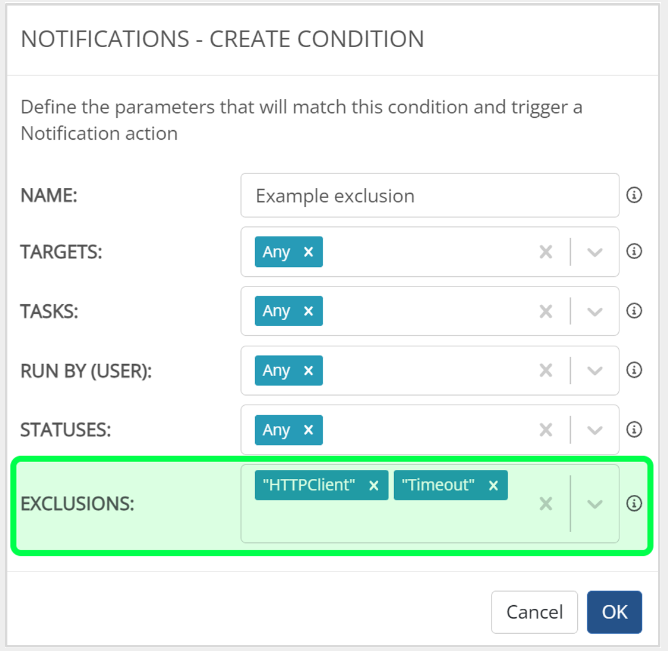Expand the Targets dropdown
The image size is (668, 651).
(595, 252)
